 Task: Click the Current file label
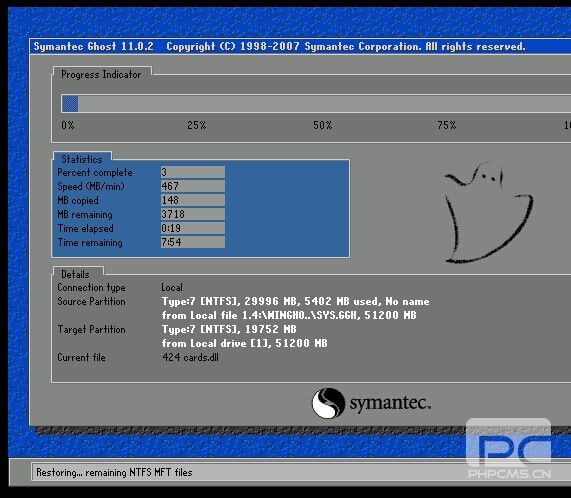point(81,357)
